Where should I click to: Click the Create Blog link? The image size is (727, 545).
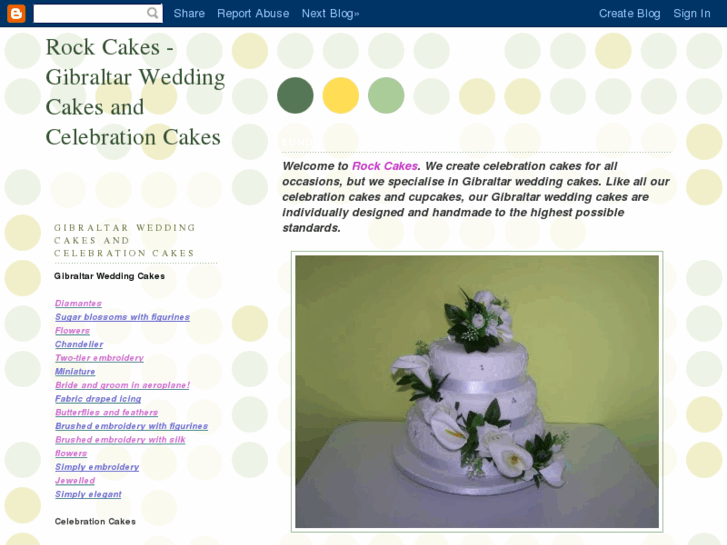pos(630,13)
